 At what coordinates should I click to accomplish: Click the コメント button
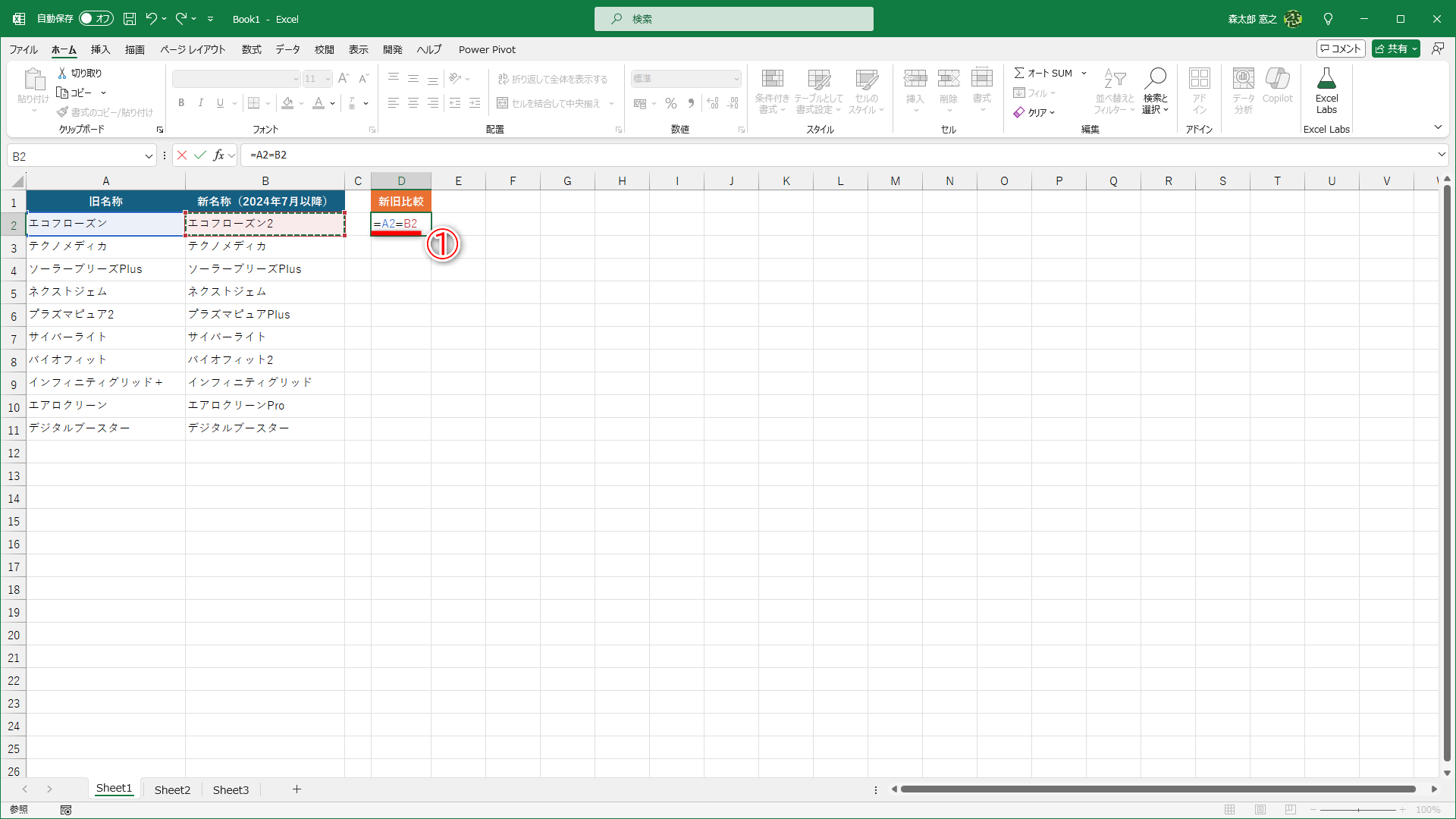(1341, 49)
